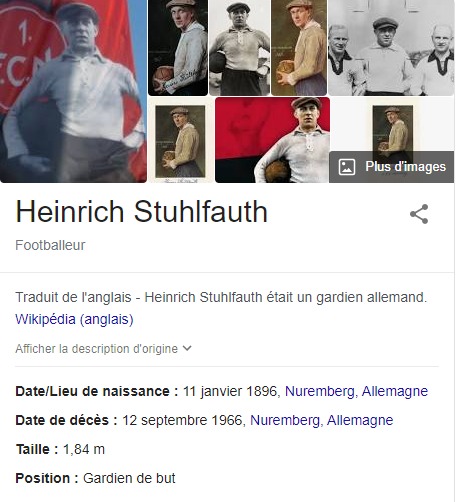Open photo with red and black background
Screen dimensions: 459x502
coord(272,140)
